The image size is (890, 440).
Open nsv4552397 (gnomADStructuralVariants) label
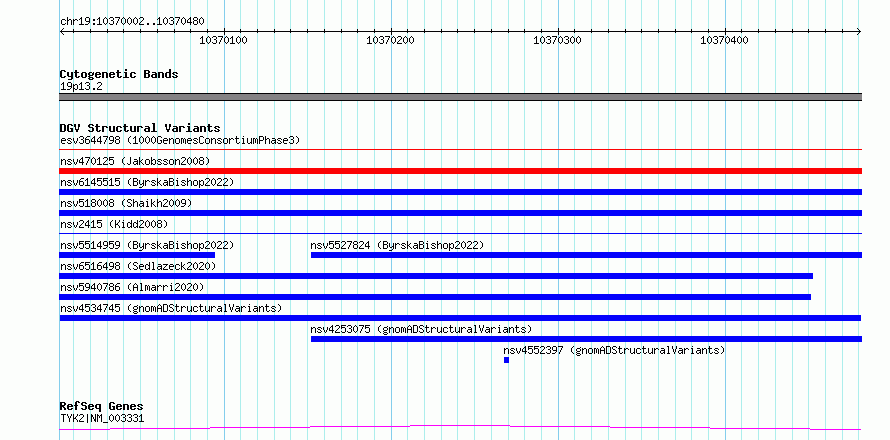614,350
